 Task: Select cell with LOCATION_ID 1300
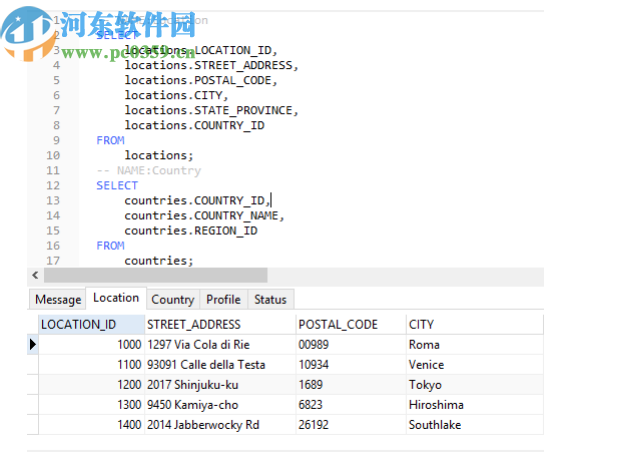pos(91,405)
